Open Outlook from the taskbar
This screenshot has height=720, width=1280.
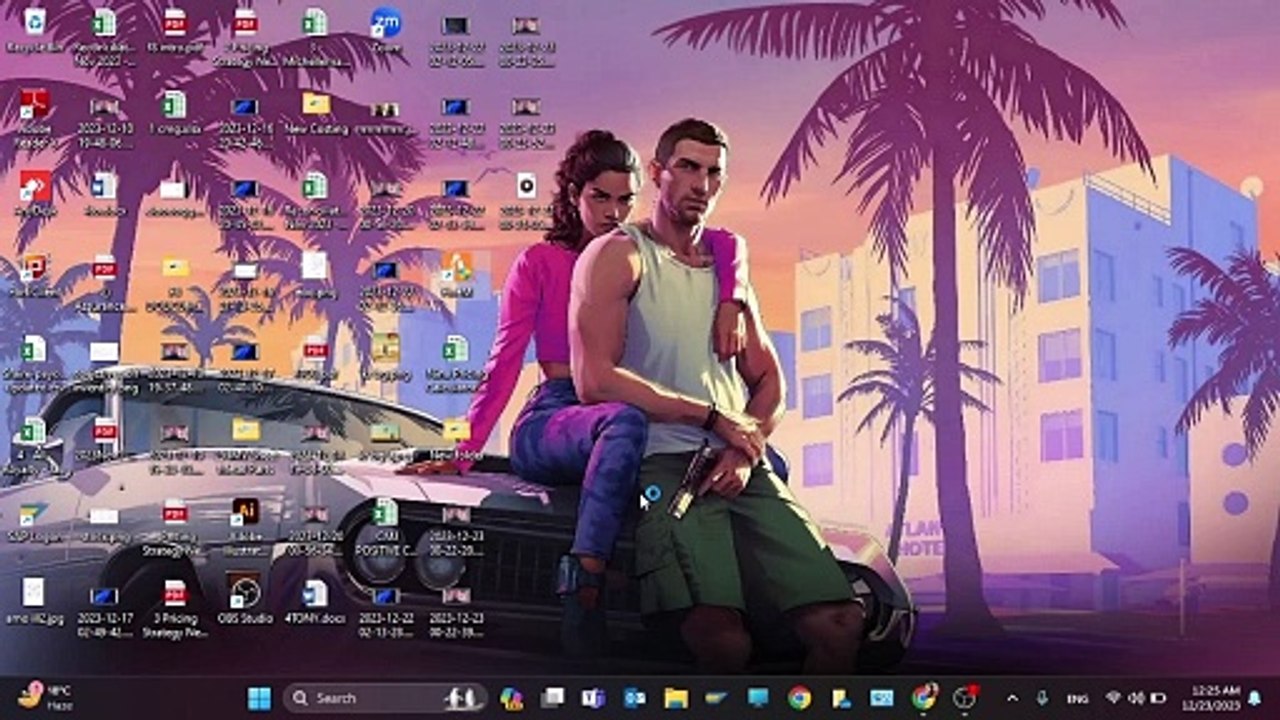pyautogui.click(x=634, y=698)
